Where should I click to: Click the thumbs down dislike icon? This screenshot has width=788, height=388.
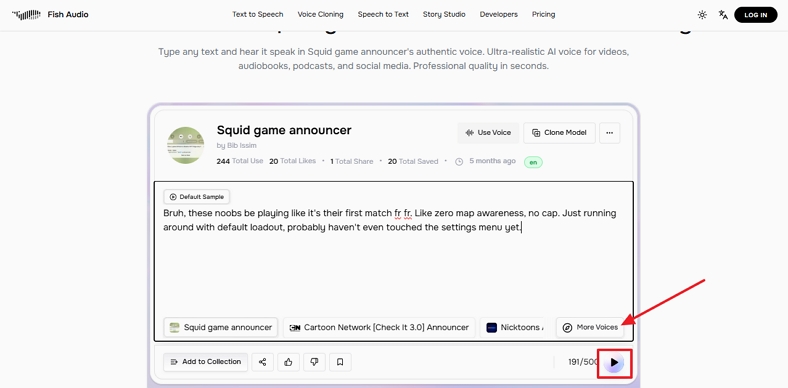315,362
